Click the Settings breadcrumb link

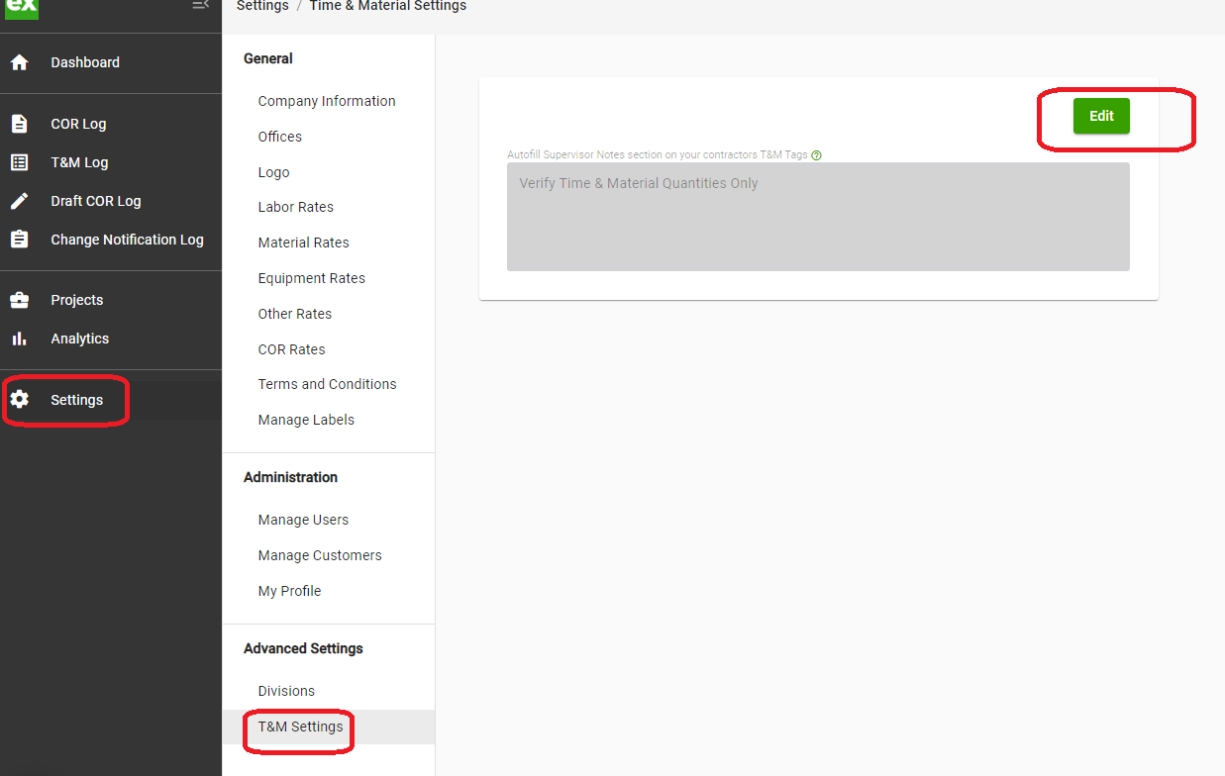(261, 6)
